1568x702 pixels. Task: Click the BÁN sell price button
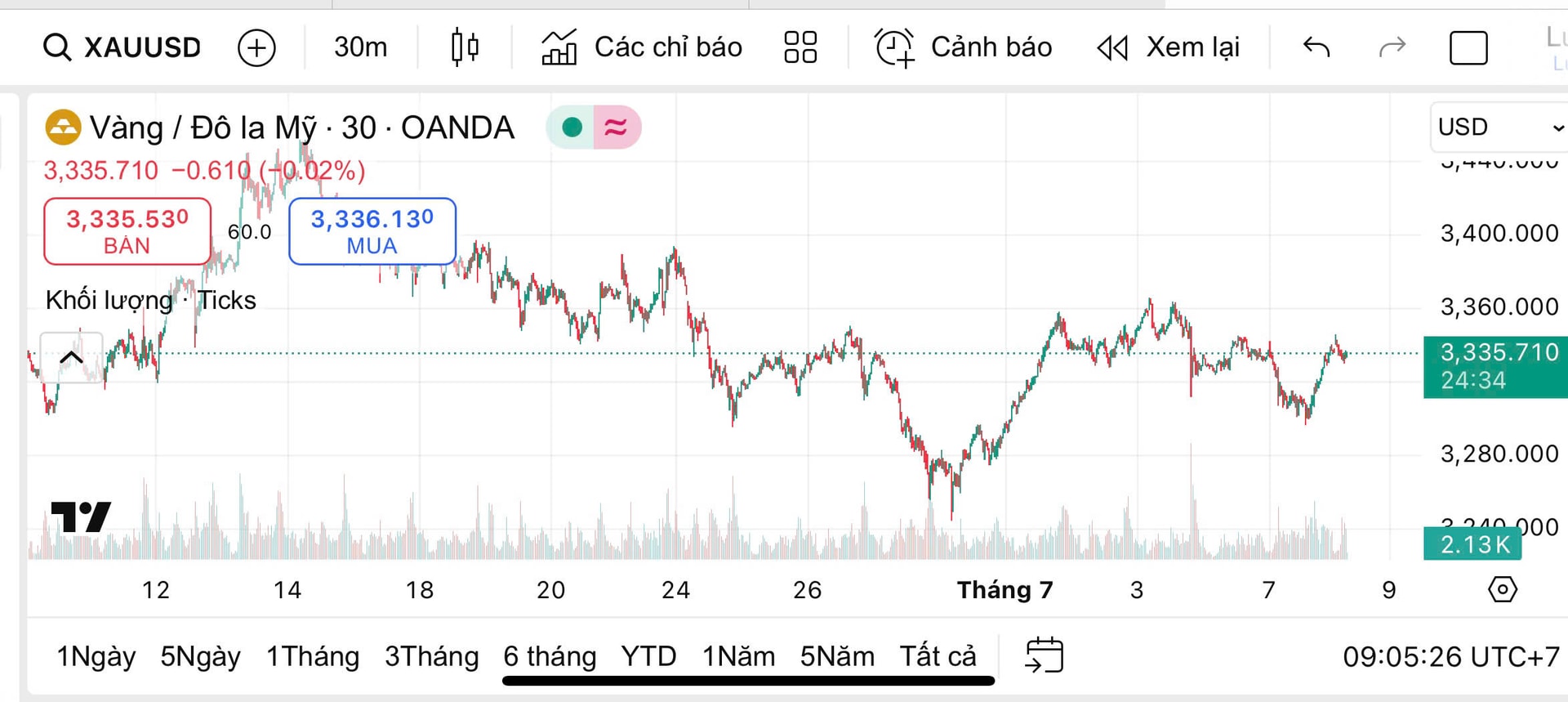click(127, 231)
